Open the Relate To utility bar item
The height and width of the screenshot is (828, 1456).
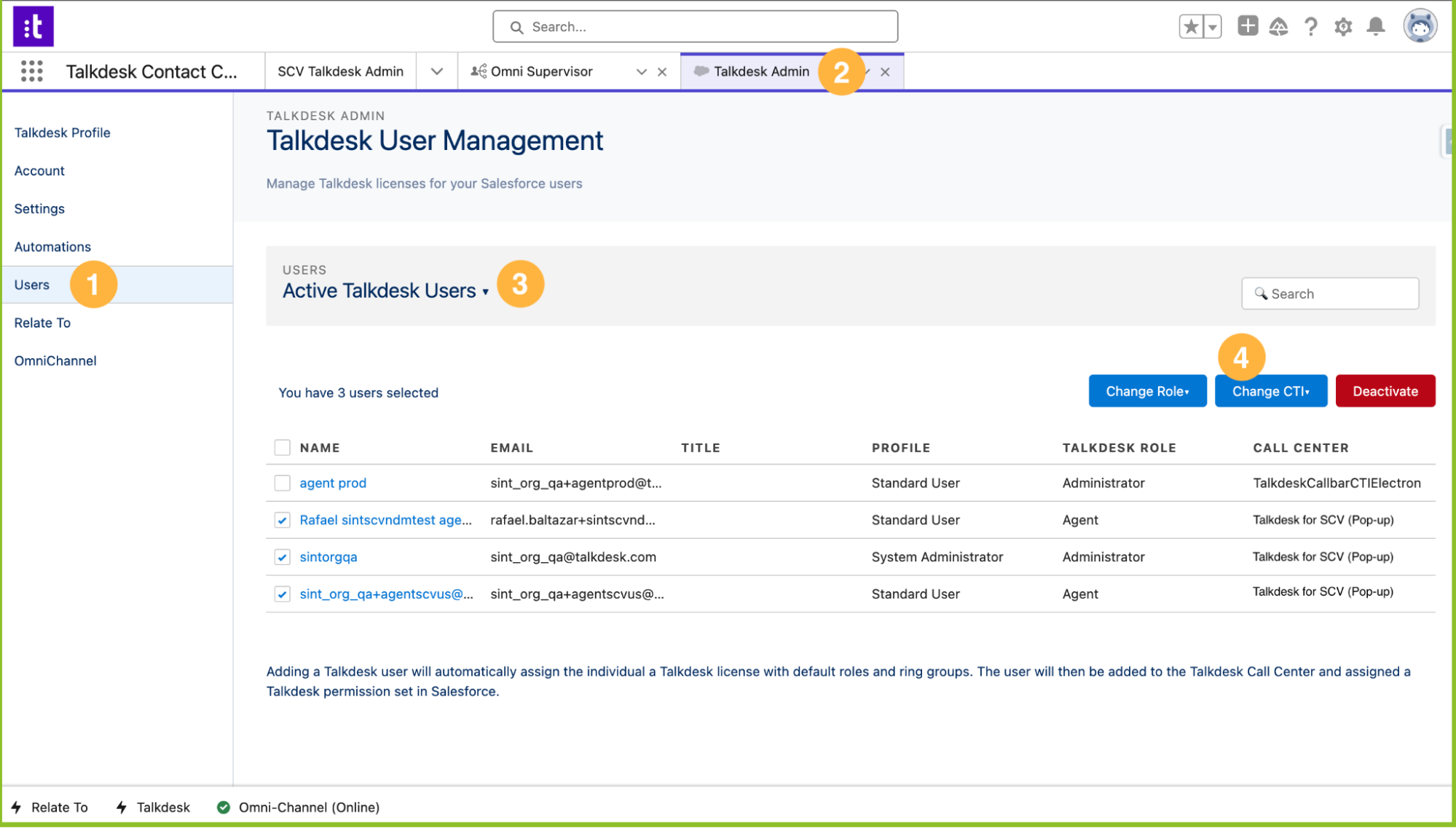[x=50, y=807]
